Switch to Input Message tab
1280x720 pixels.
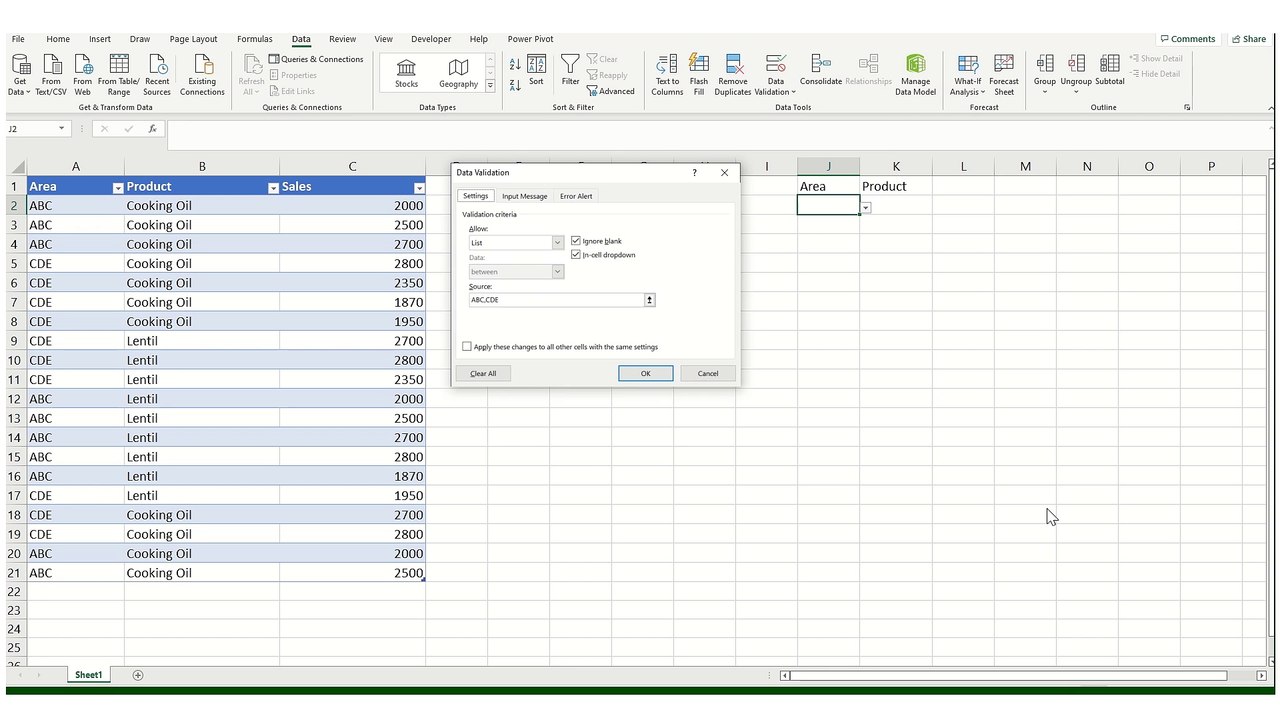pyautogui.click(x=525, y=196)
